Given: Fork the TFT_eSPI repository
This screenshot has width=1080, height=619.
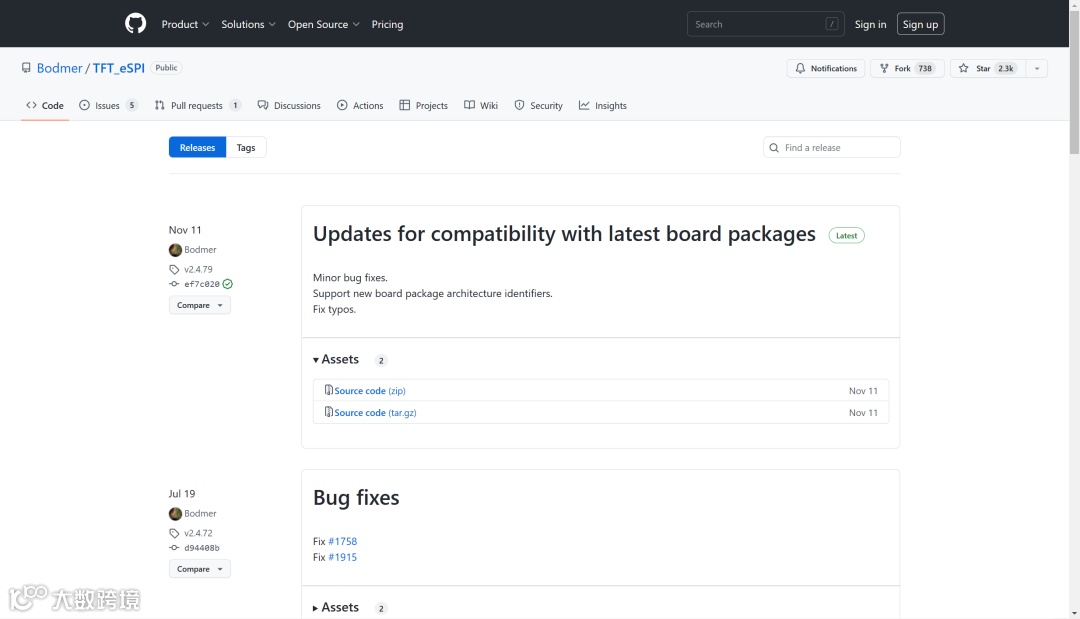Looking at the screenshot, I should 907,68.
